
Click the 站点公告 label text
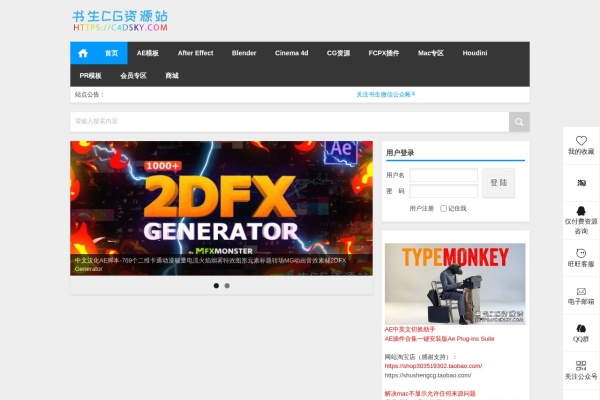point(89,95)
